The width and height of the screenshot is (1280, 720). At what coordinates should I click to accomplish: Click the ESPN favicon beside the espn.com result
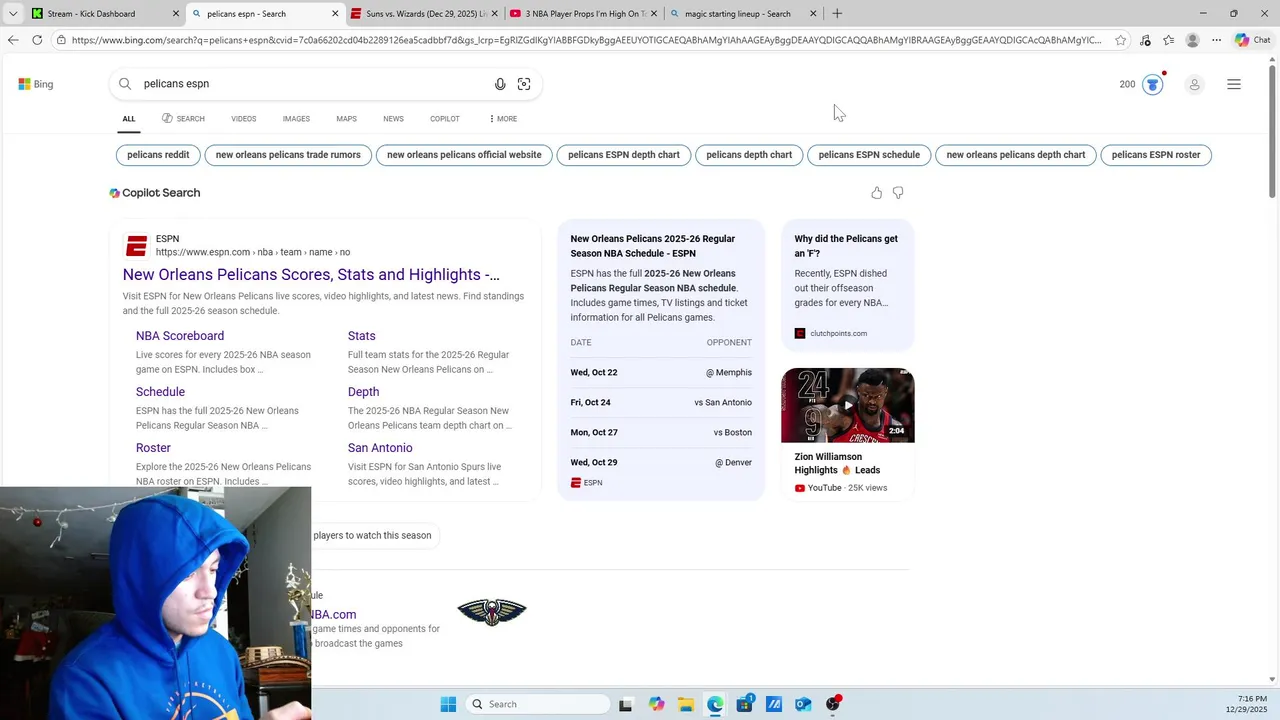click(137, 246)
